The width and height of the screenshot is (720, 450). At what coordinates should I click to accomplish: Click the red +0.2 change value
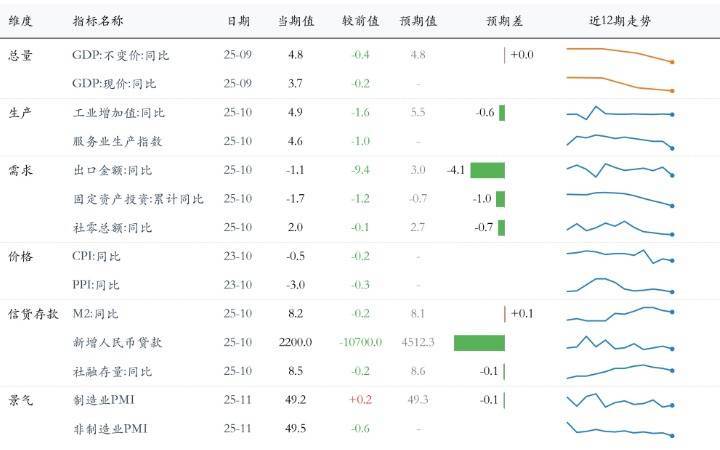(x=359, y=400)
